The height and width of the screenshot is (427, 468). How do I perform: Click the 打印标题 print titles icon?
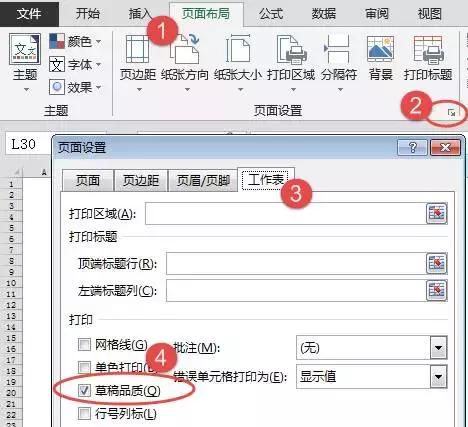[x=428, y=49]
